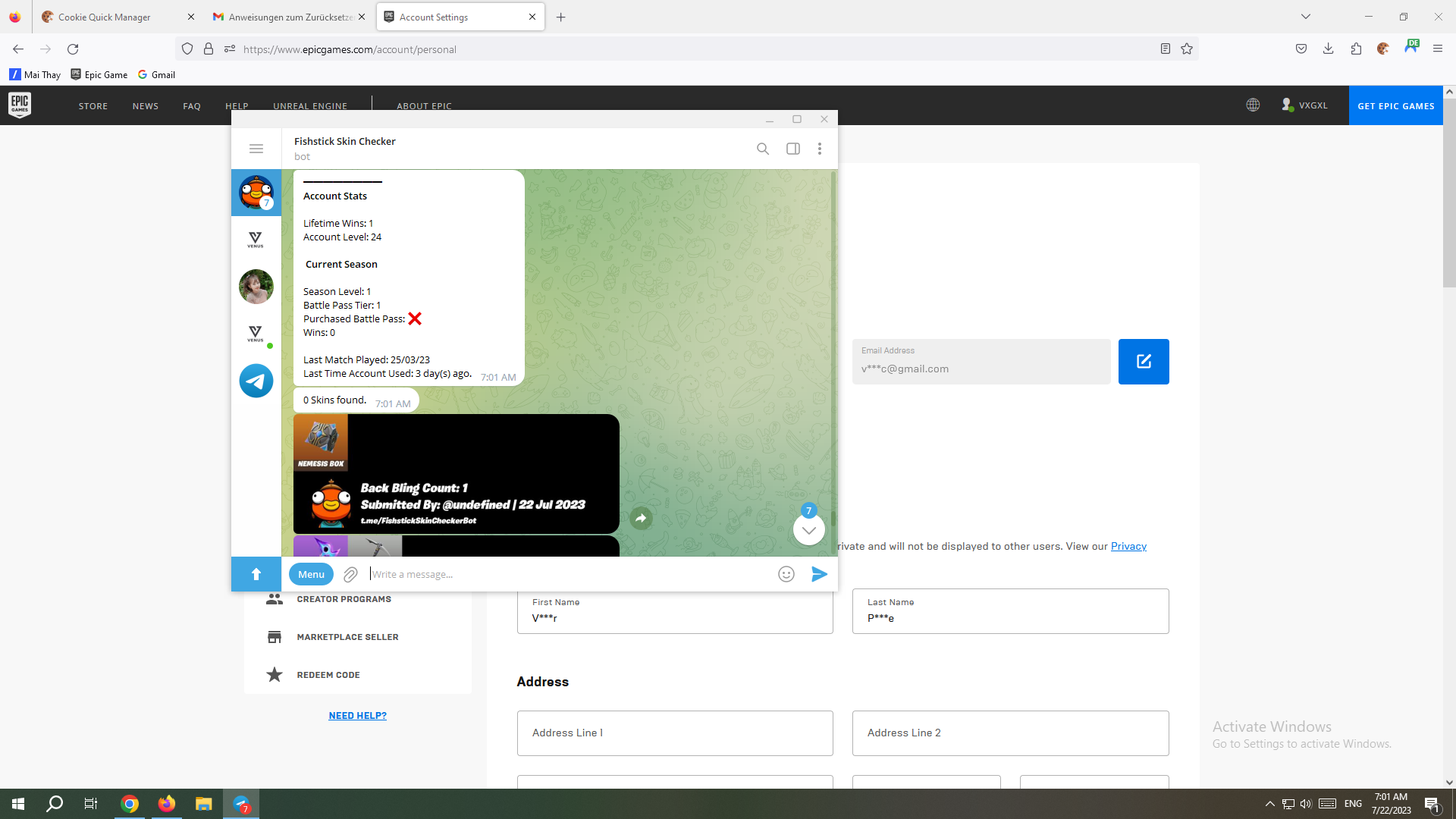Close the Account Settings tab
Screen dimensions: 1456x819
coord(532,17)
